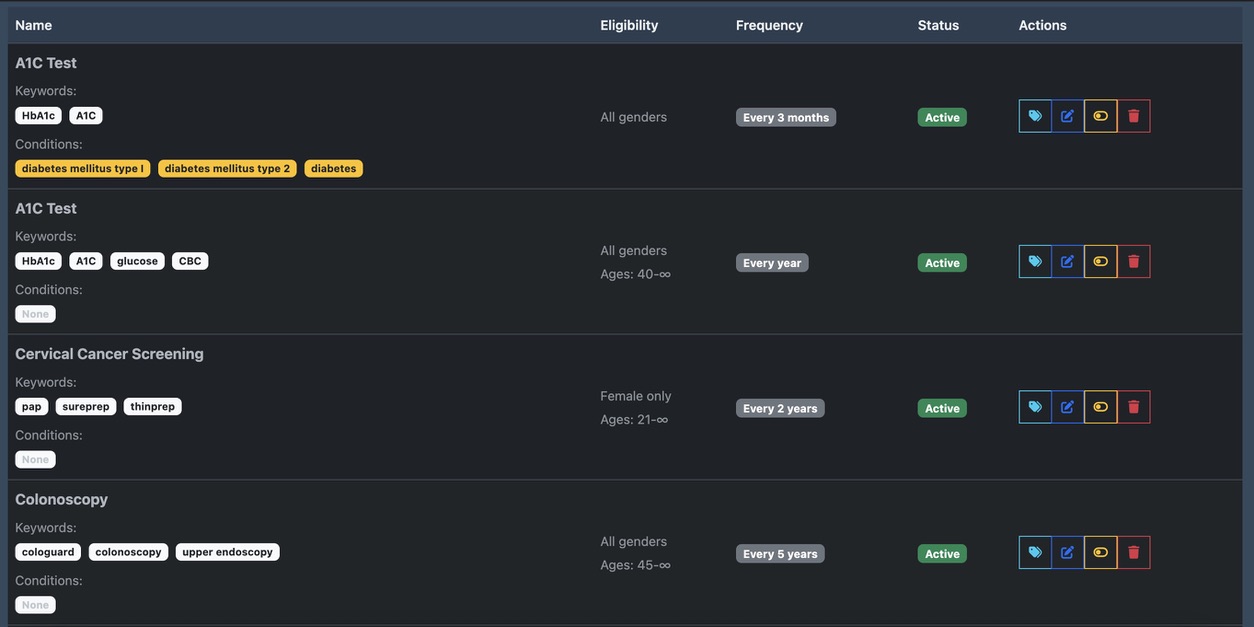The image size is (1254, 627).
Task: Click the "Every 2 years" frequency badge
Action: (780, 408)
